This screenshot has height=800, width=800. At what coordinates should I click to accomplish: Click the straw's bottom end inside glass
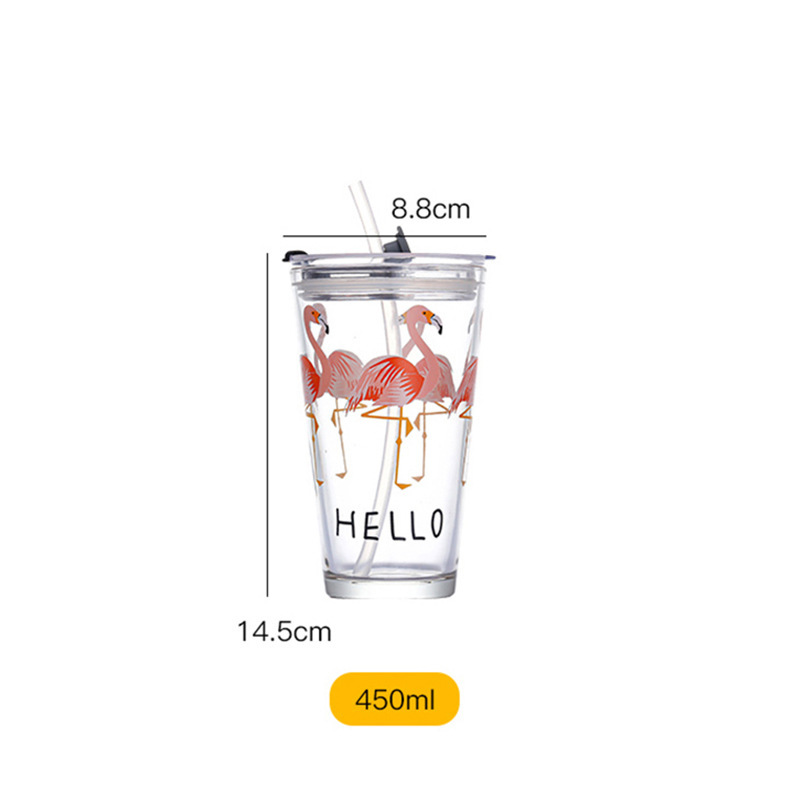click(x=362, y=564)
